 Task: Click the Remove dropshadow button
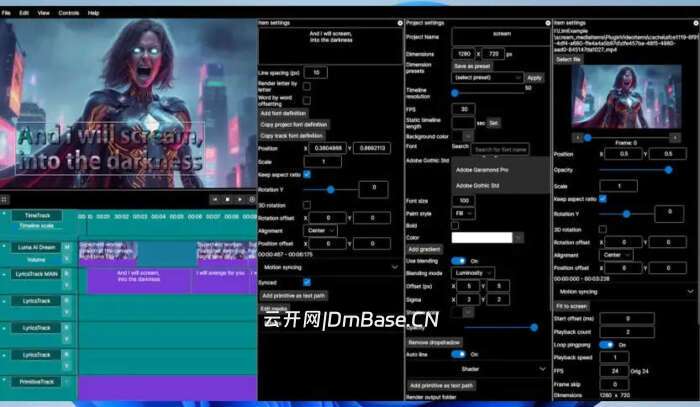click(434, 342)
